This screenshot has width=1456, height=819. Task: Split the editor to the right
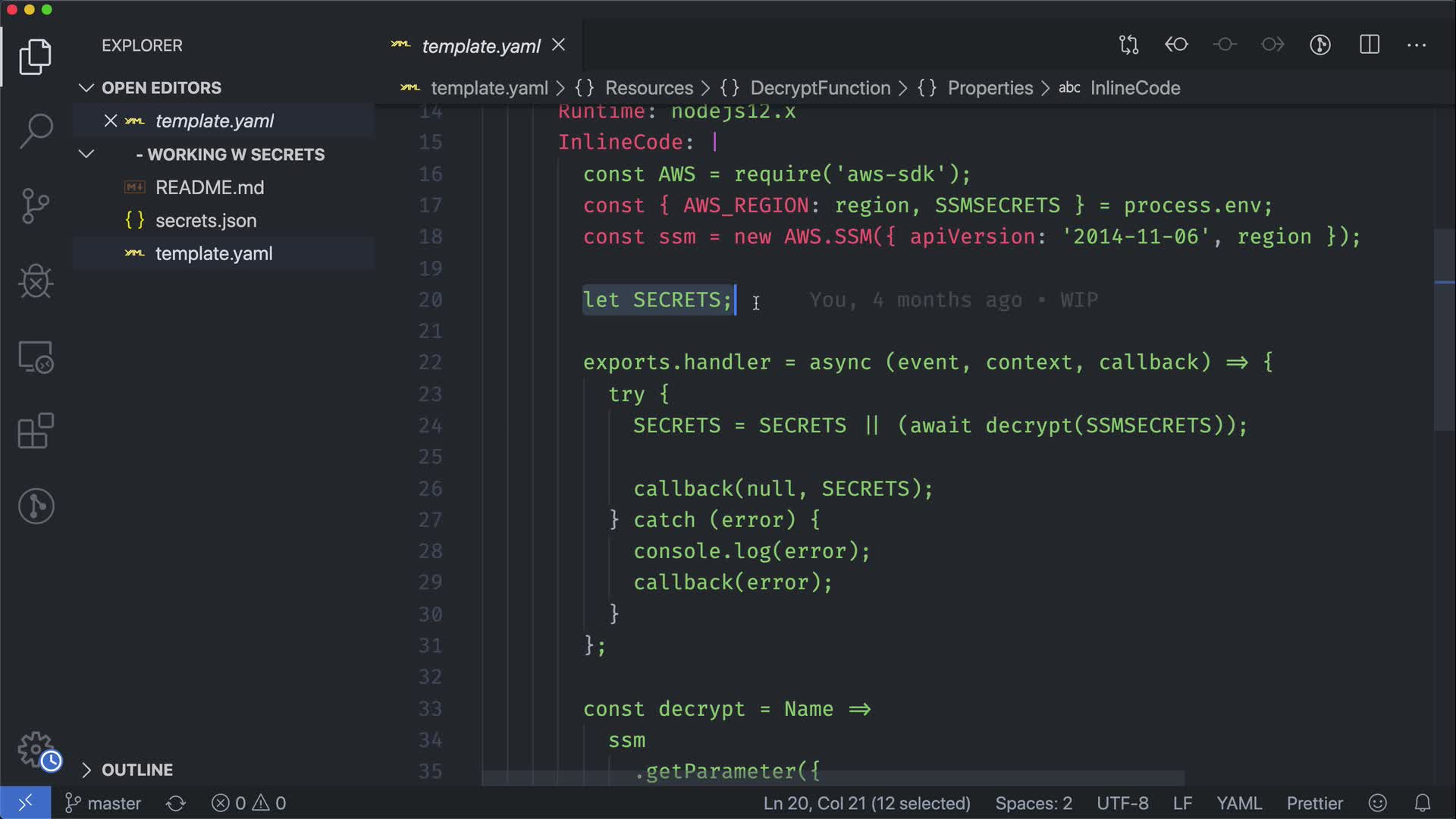(x=1370, y=45)
